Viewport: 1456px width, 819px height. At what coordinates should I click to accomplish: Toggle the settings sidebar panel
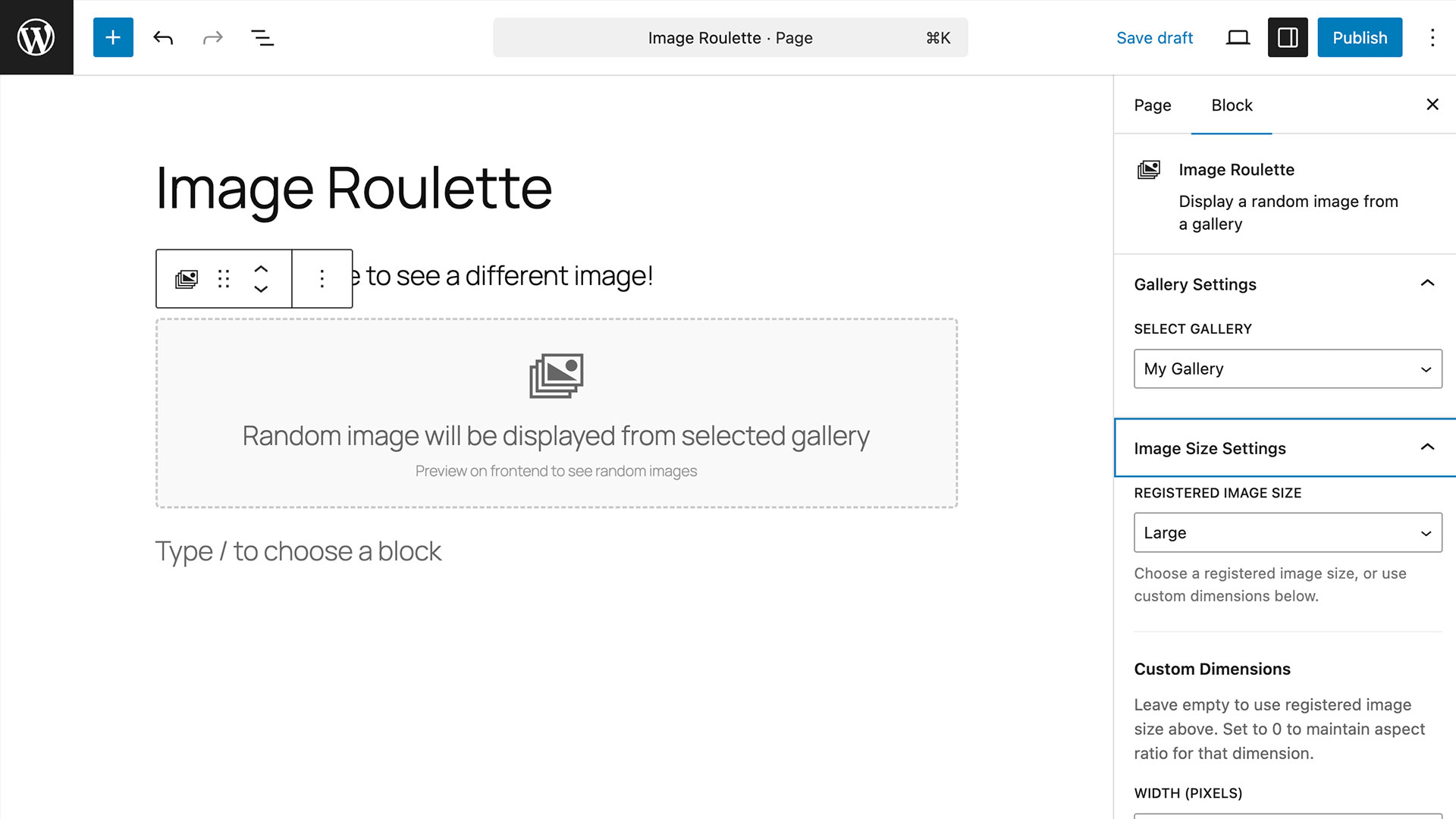pyautogui.click(x=1288, y=37)
